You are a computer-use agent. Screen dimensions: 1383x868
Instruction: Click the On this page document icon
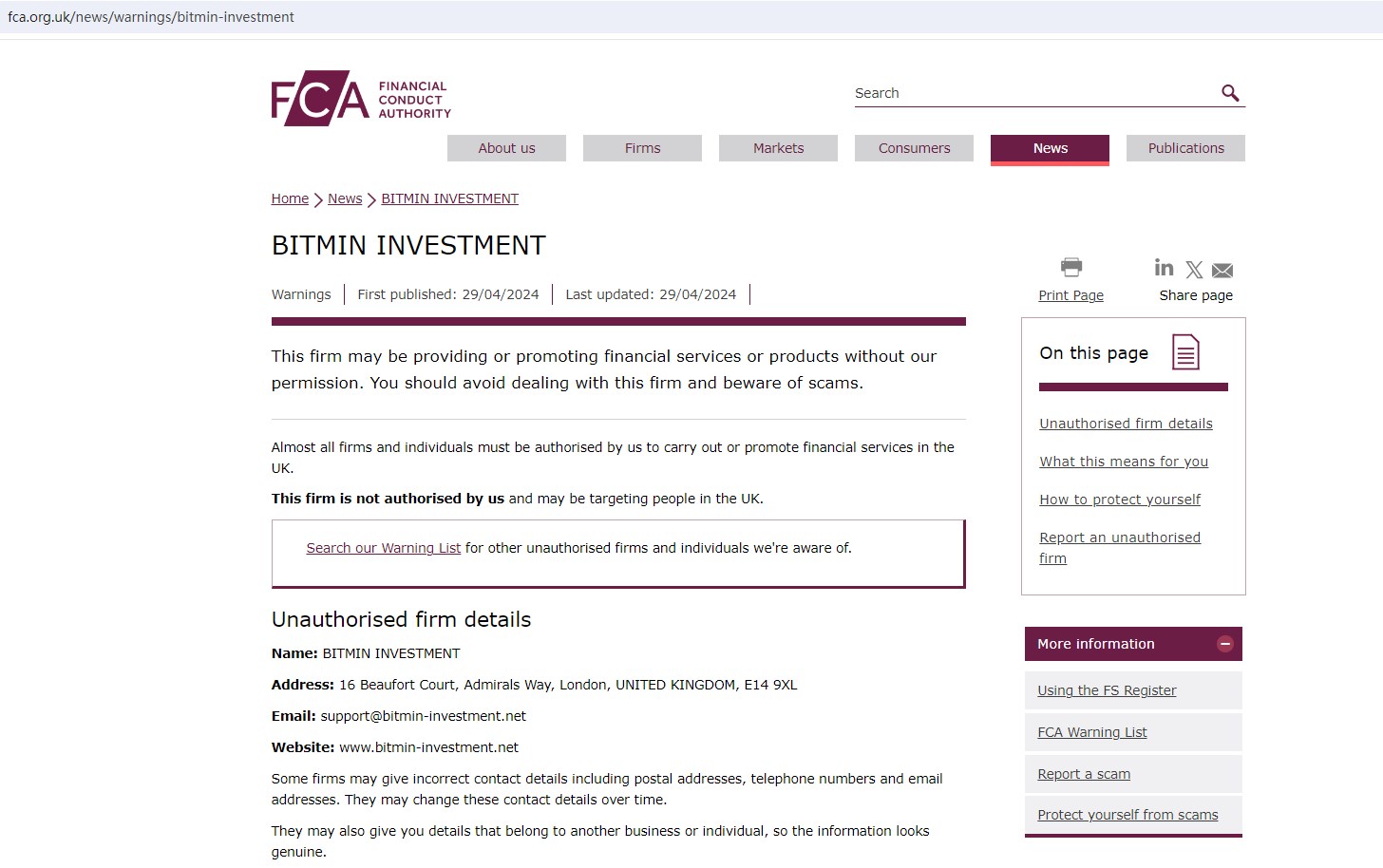click(x=1185, y=352)
